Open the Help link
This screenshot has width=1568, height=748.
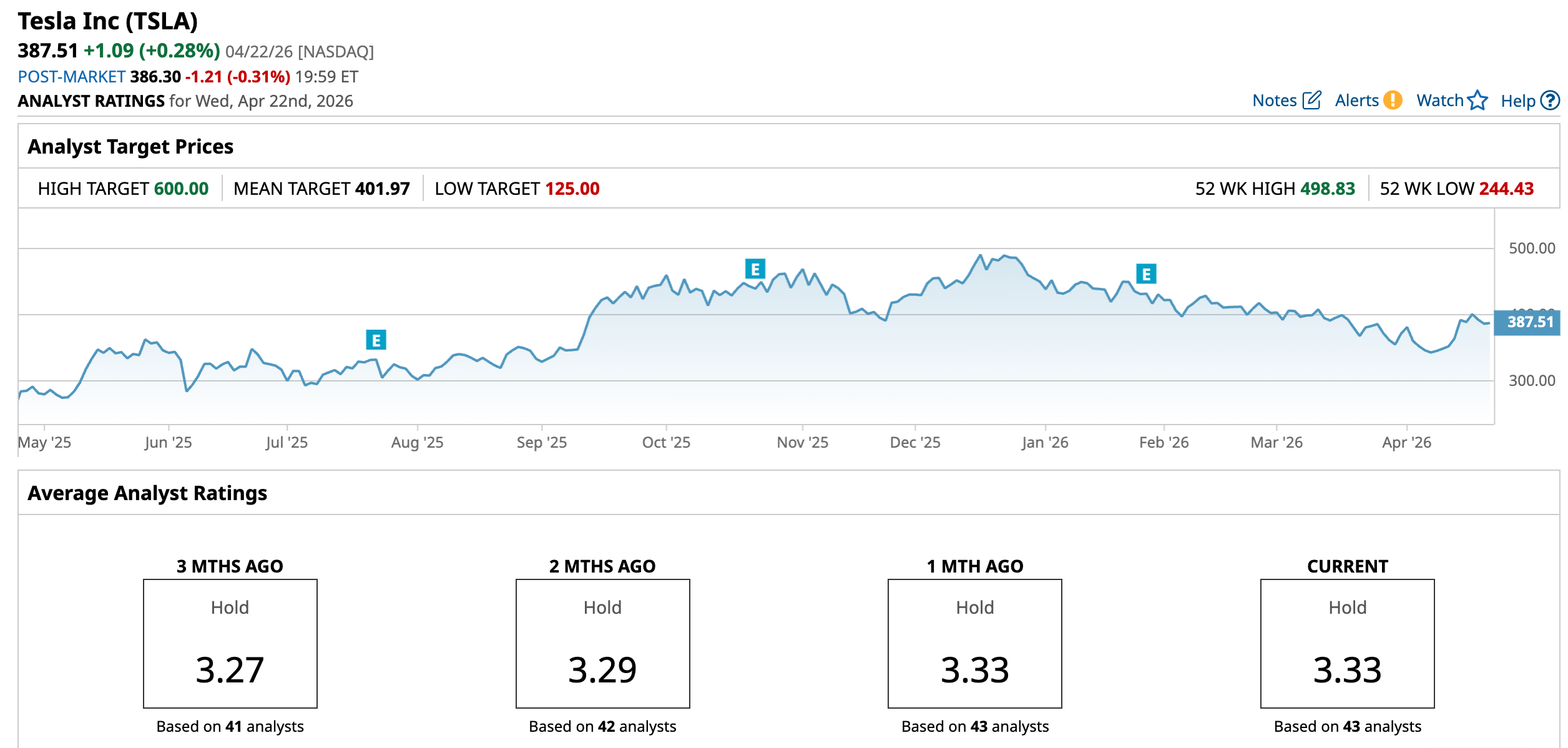(x=1517, y=101)
